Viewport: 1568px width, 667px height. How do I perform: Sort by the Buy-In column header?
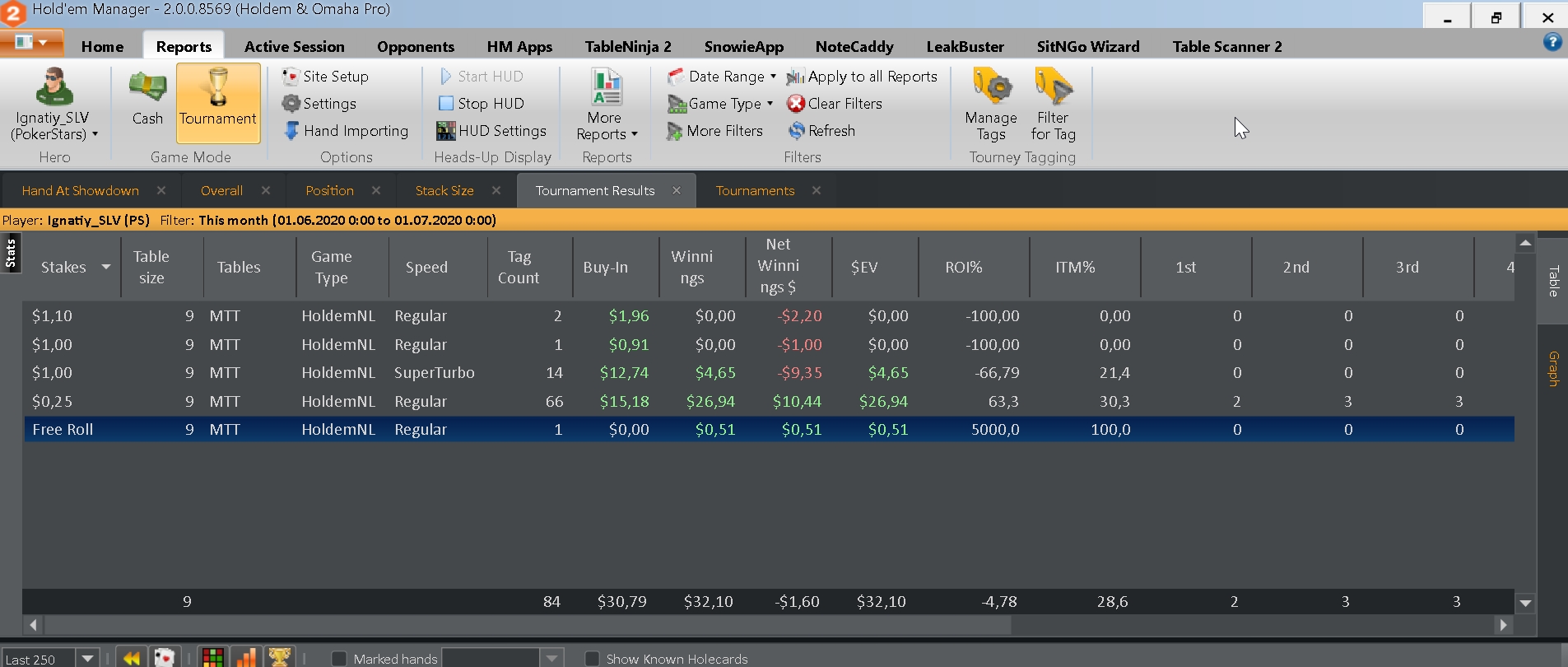[616, 267]
